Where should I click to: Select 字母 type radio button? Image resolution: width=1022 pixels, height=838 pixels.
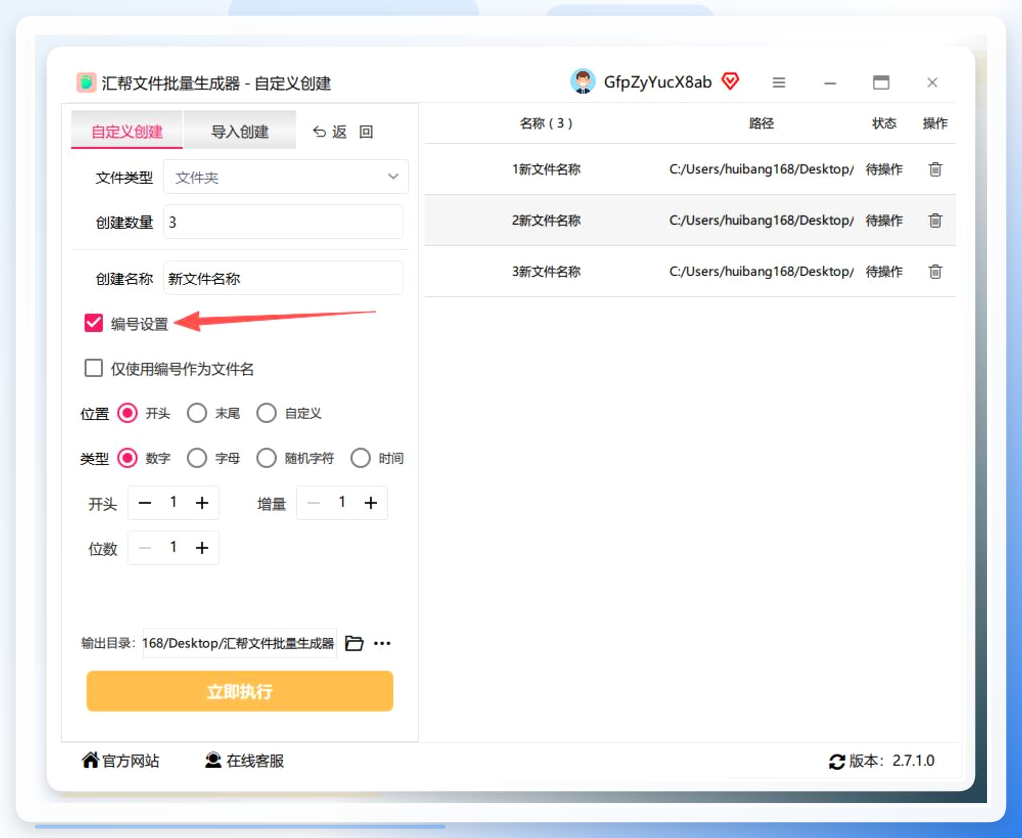click(x=197, y=458)
